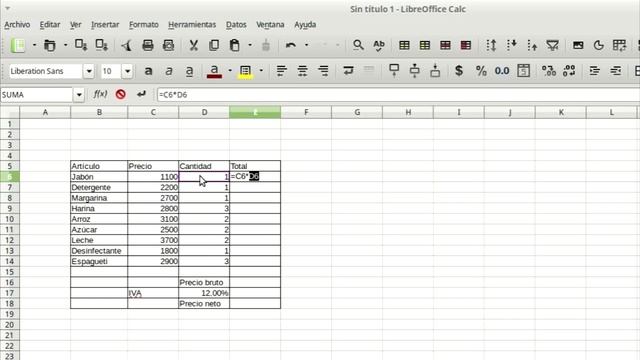The height and width of the screenshot is (360, 640).
Task: Click the New spreadsheet icon
Action: [x=18, y=45]
